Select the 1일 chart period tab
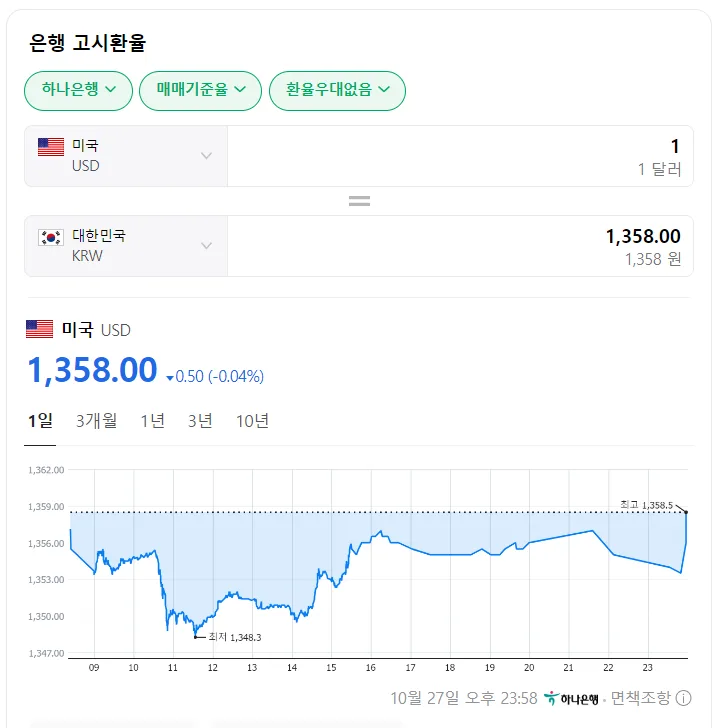Viewport: 717px width, 728px height. 40,421
